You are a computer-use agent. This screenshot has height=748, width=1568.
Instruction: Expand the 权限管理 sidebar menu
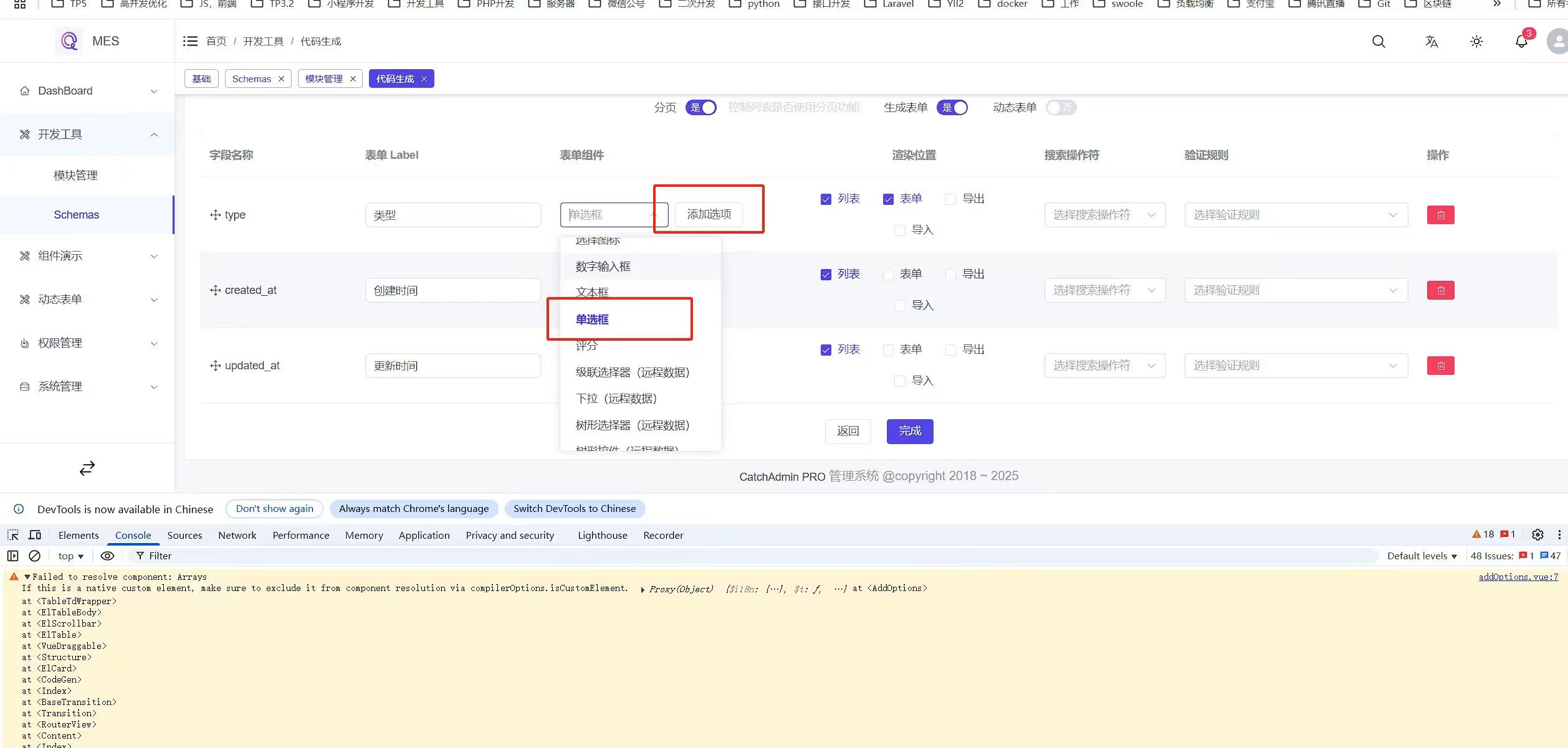tap(87, 343)
